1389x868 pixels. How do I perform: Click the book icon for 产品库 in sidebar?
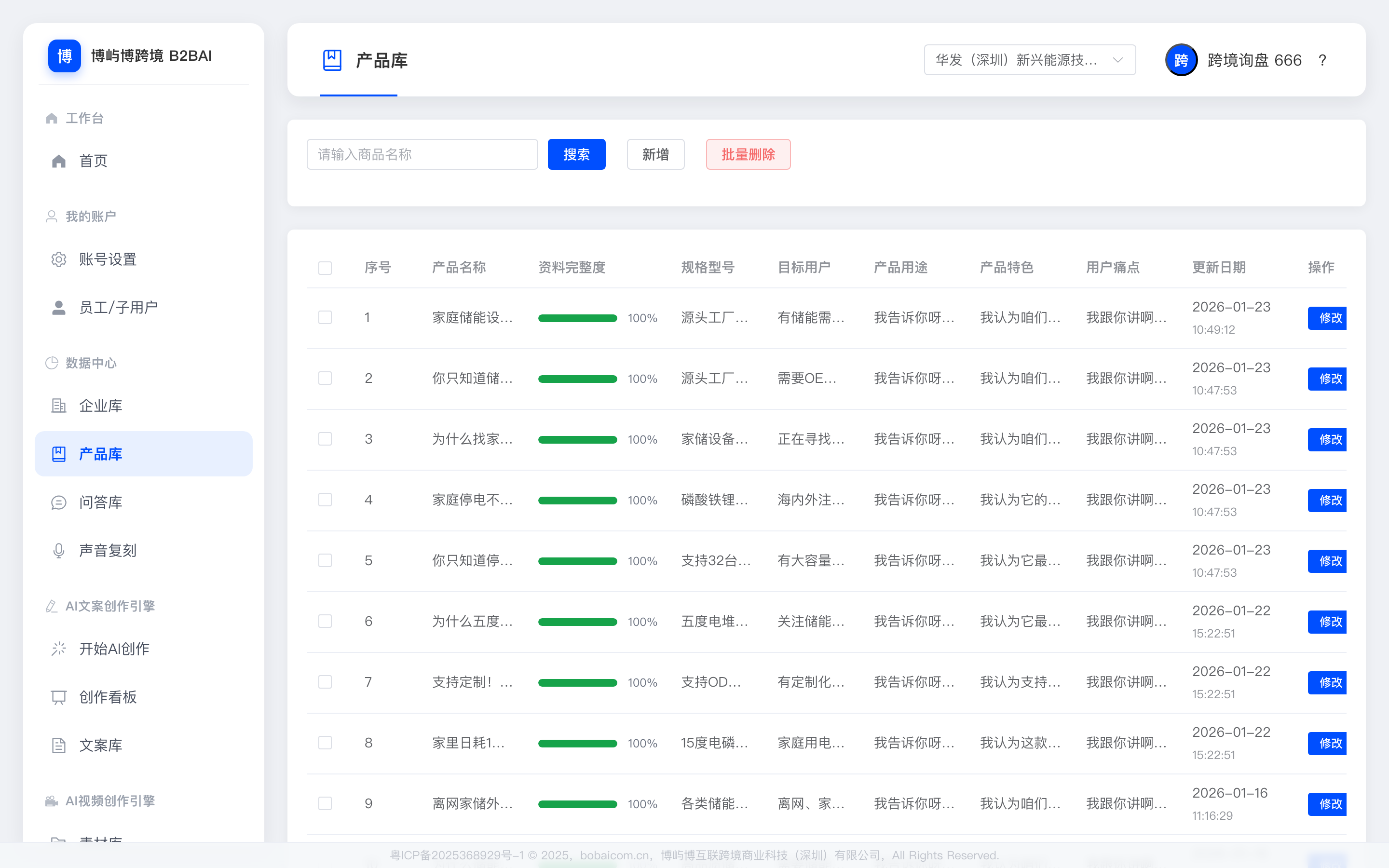(58, 454)
